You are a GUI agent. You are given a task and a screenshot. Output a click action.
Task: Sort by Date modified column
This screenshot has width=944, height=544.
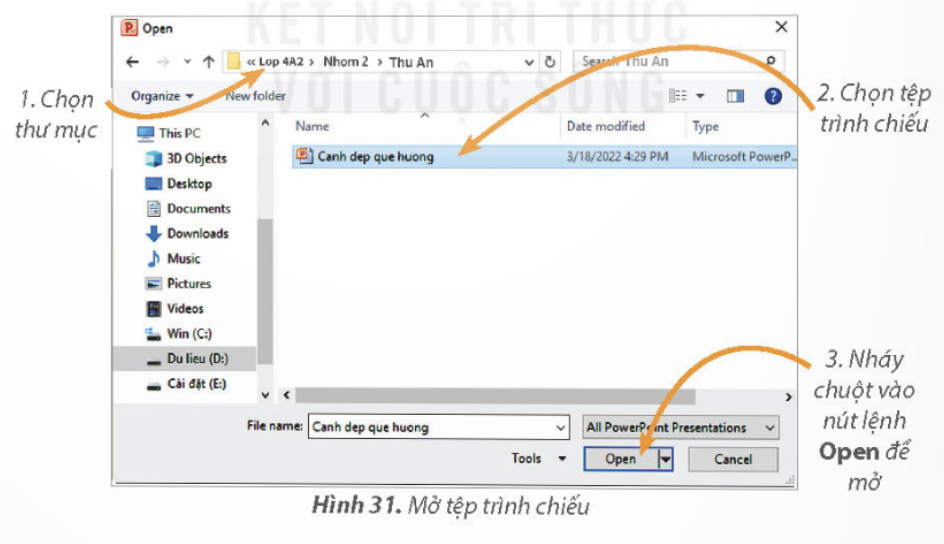pos(606,126)
